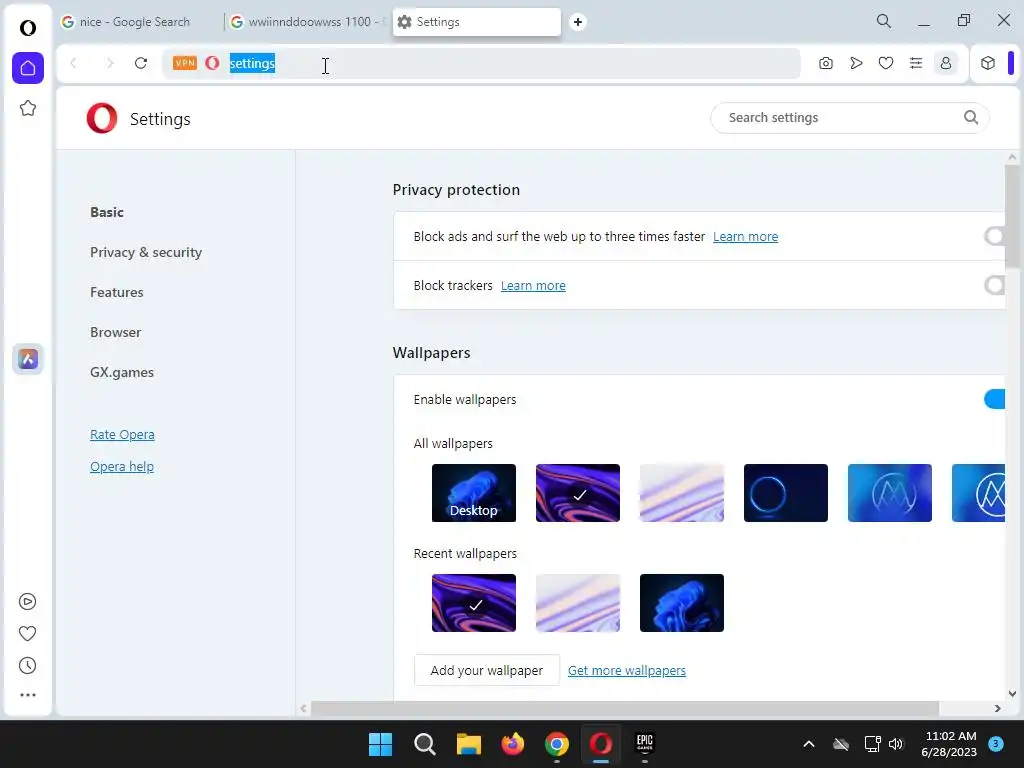
Task: Open Easy Setup sliders icon
Action: [916, 63]
